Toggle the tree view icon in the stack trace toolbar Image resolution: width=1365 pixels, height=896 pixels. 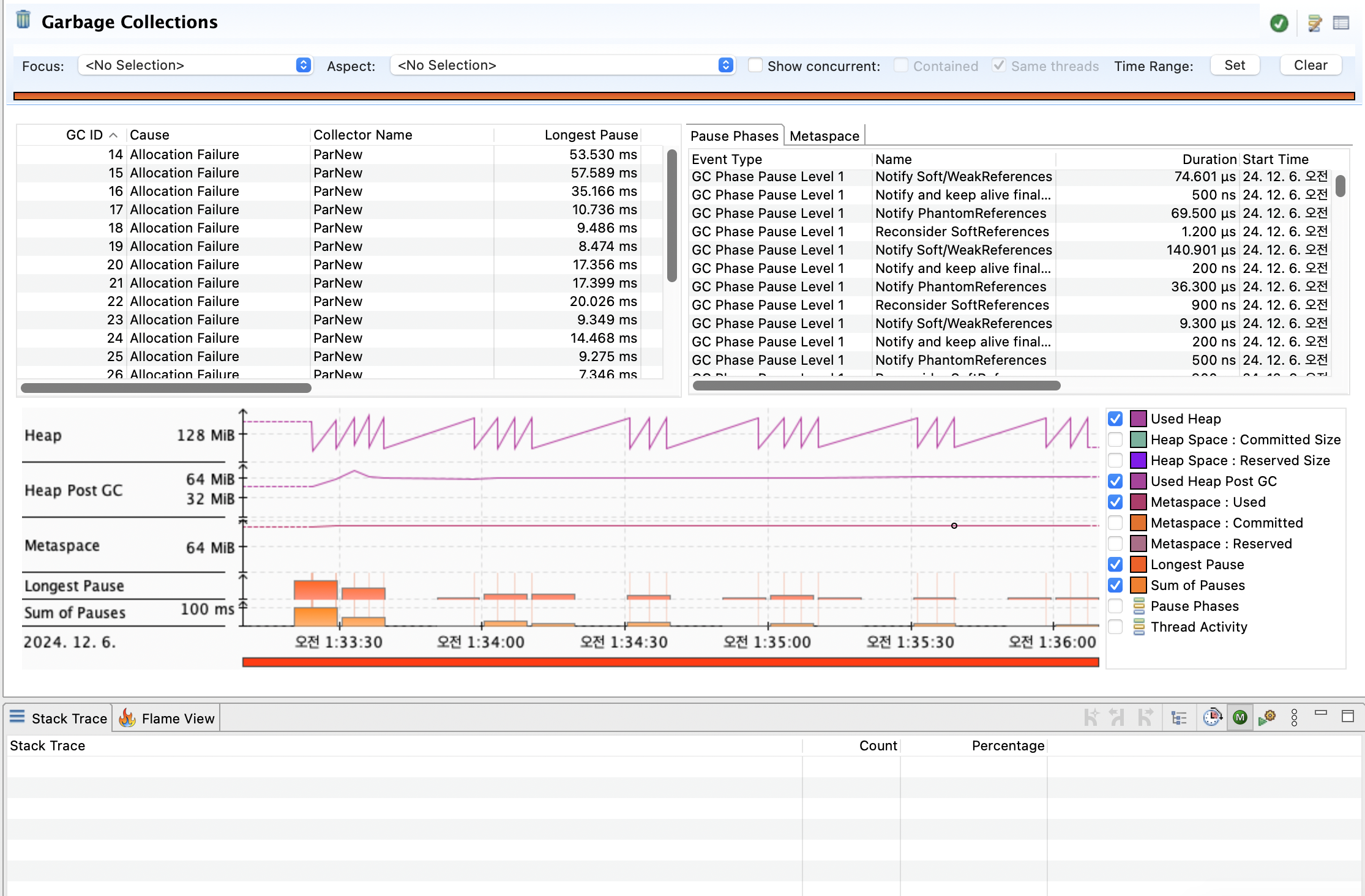tap(1178, 717)
